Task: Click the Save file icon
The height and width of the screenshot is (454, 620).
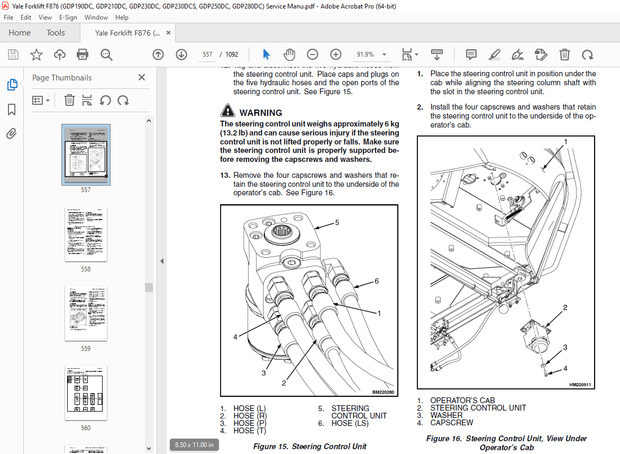Action: (x=13, y=55)
